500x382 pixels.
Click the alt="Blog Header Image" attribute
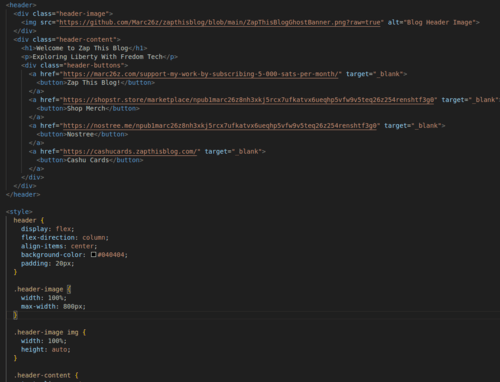pyautogui.click(x=431, y=22)
